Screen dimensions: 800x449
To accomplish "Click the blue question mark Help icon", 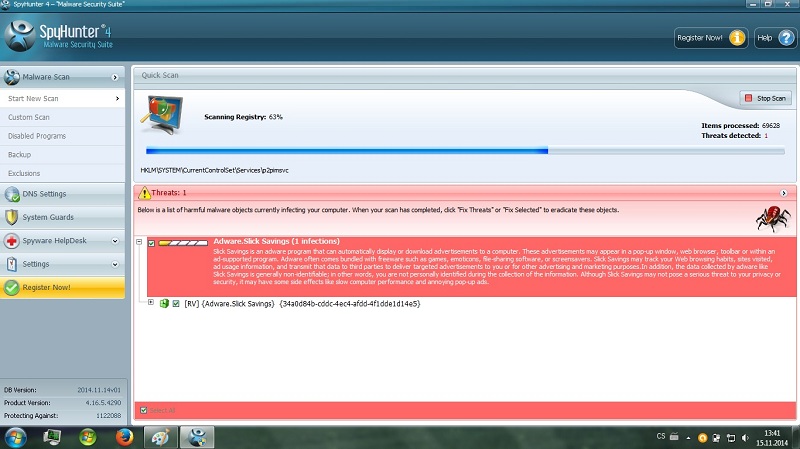I will pyautogui.click(x=786, y=38).
